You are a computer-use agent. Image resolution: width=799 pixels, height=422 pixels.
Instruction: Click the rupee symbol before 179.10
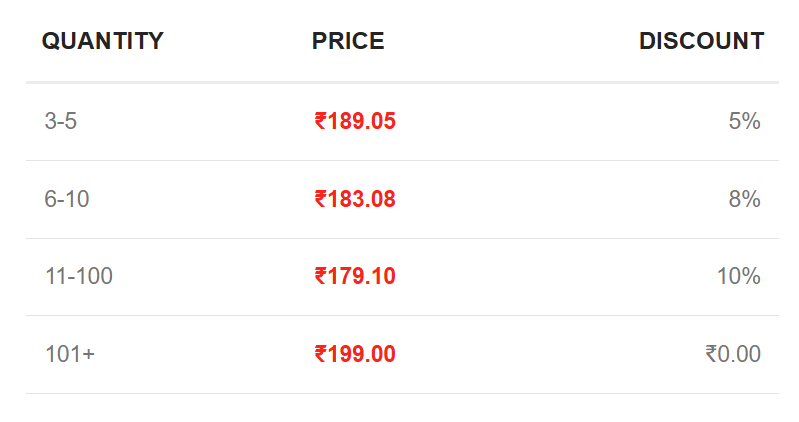click(x=321, y=276)
